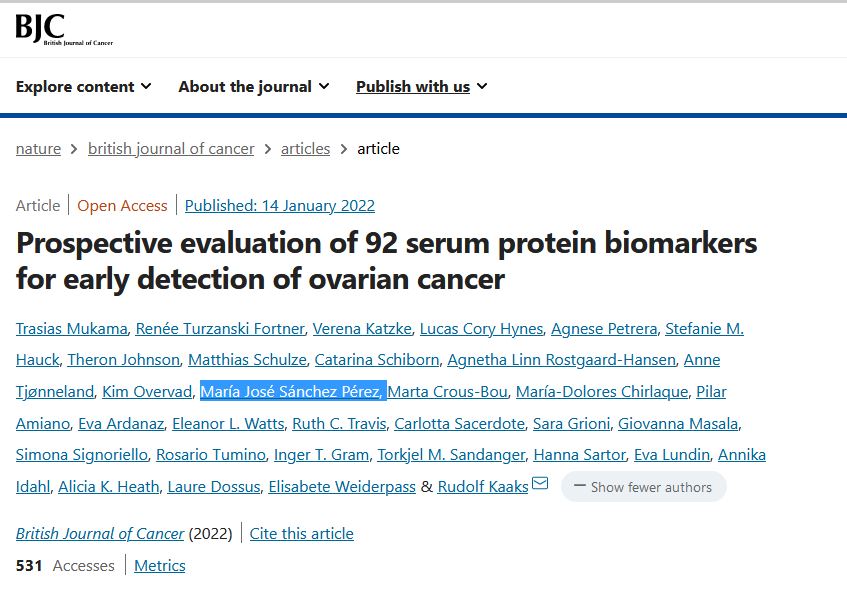View article Metrics
This screenshot has width=847, height=590.
(160, 566)
